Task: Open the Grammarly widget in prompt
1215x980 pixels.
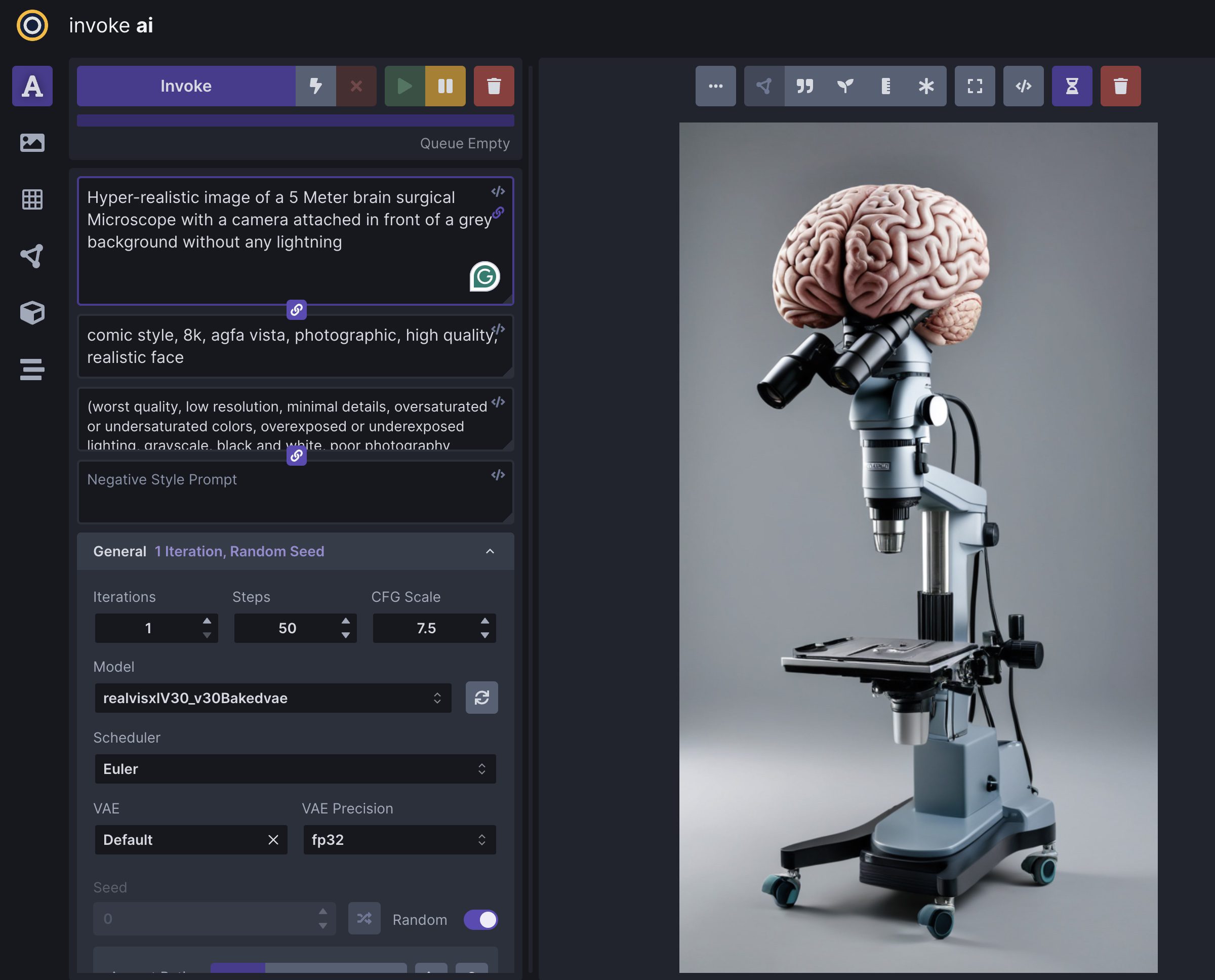Action: [x=484, y=276]
